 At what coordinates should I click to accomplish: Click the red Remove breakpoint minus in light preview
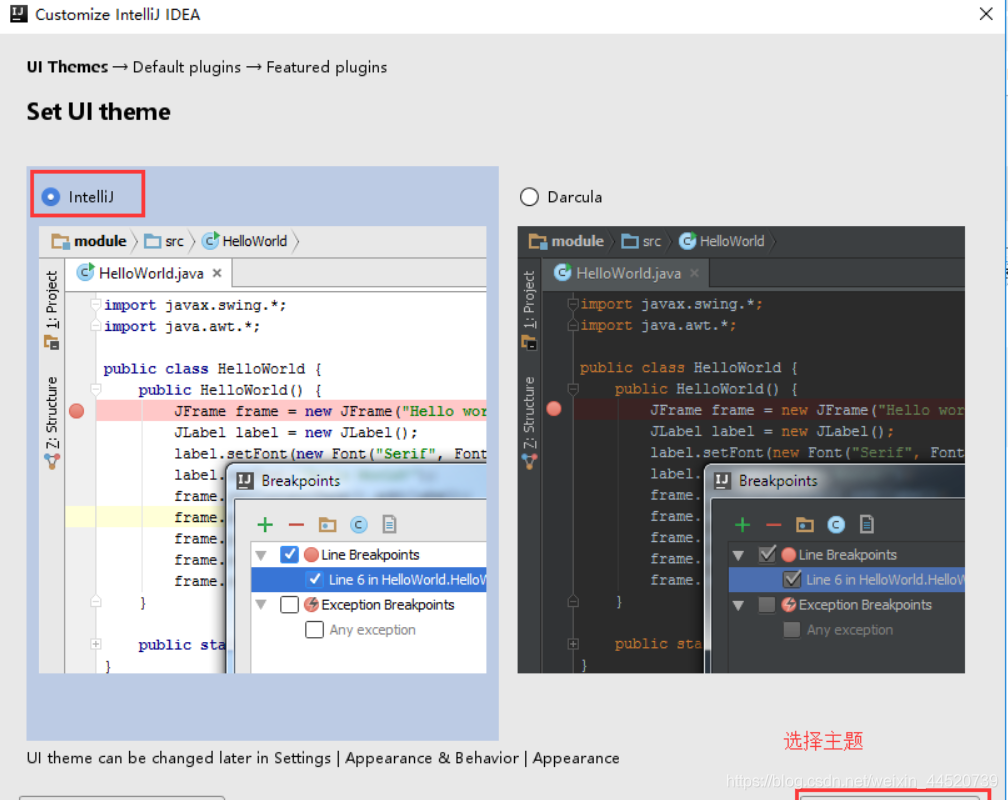coord(296,525)
